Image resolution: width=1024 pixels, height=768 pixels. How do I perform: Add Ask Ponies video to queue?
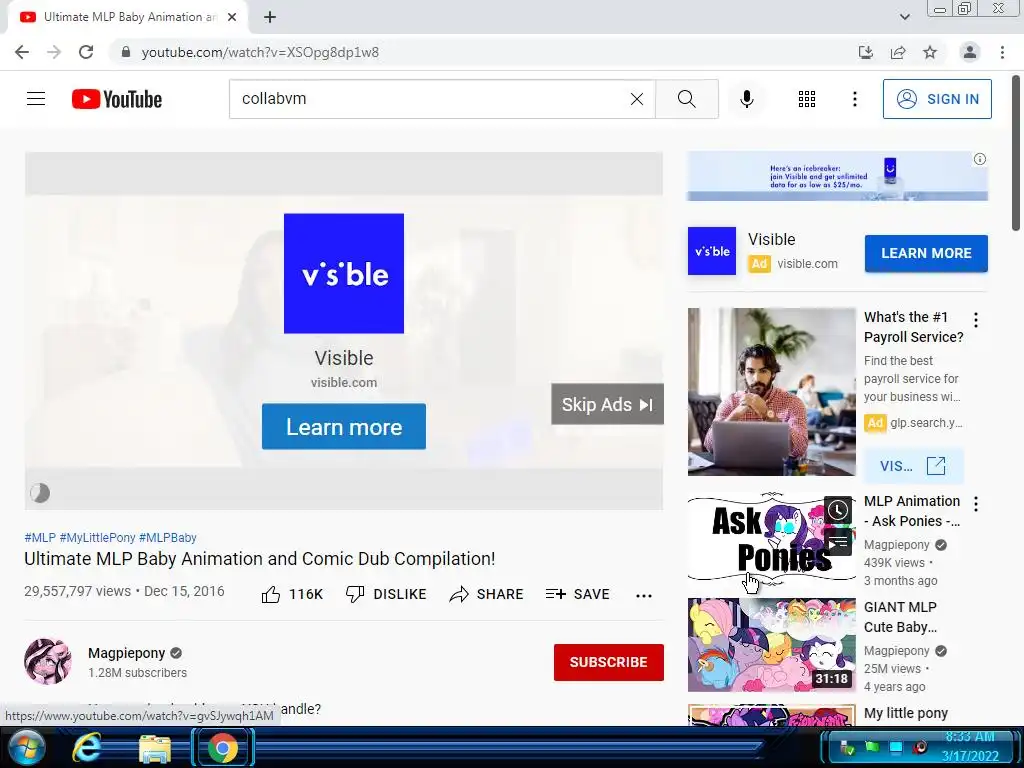click(838, 541)
